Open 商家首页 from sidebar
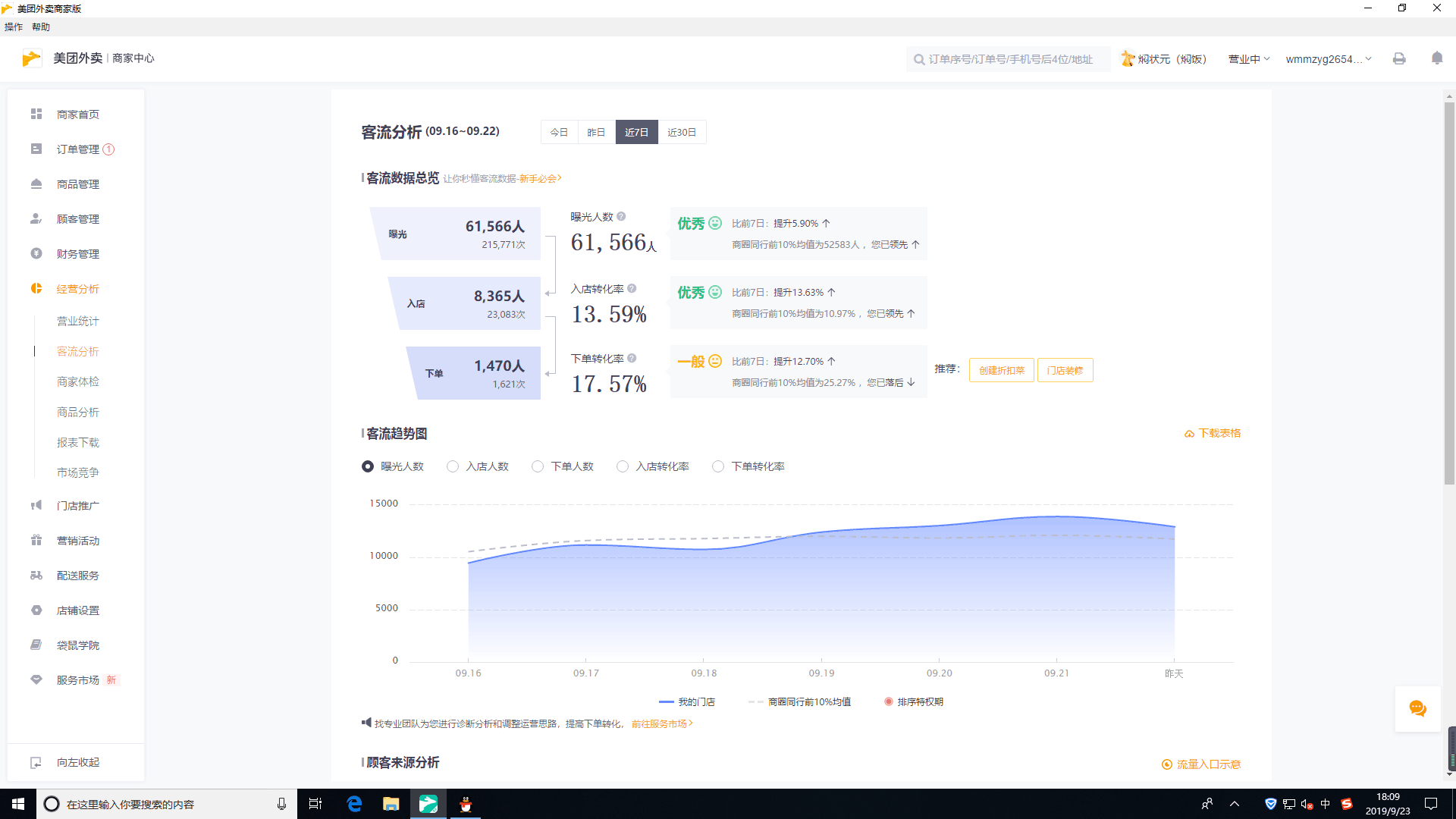Viewport: 1456px width, 819px height. coord(77,115)
